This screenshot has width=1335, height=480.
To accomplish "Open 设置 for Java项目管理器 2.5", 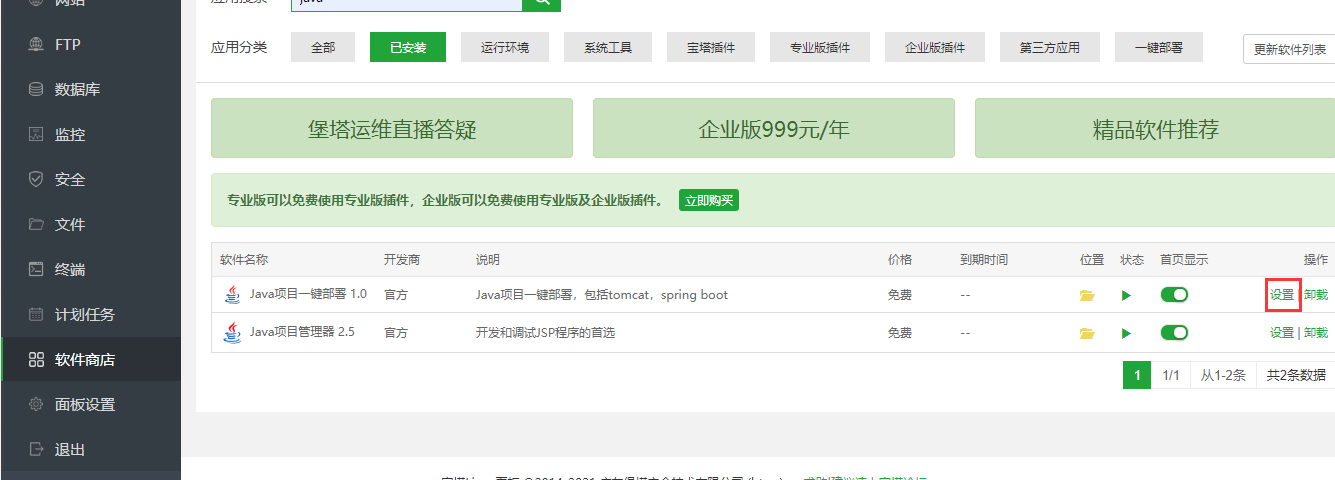I will coord(1282,333).
